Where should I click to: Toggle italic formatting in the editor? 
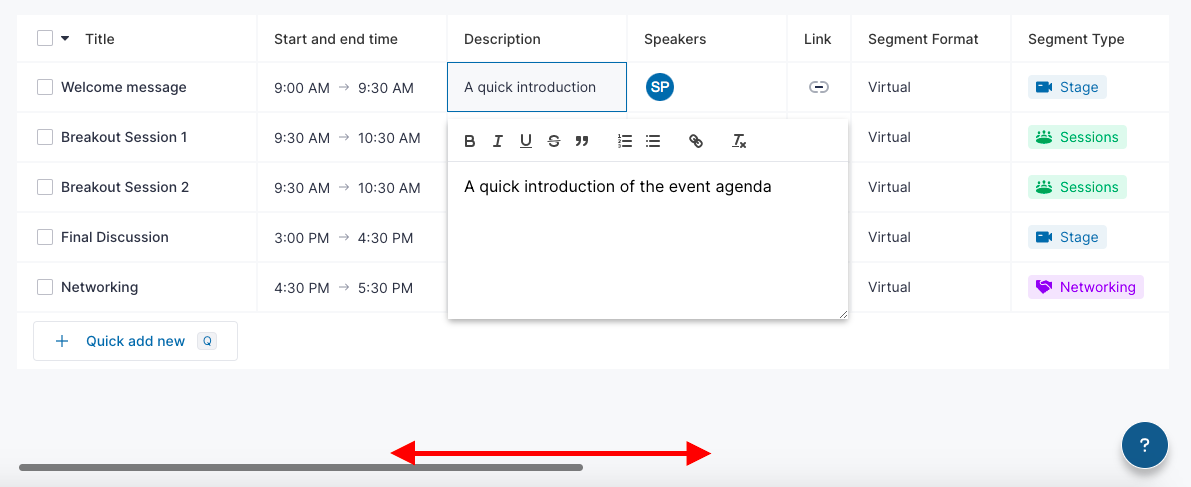[x=498, y=141]
